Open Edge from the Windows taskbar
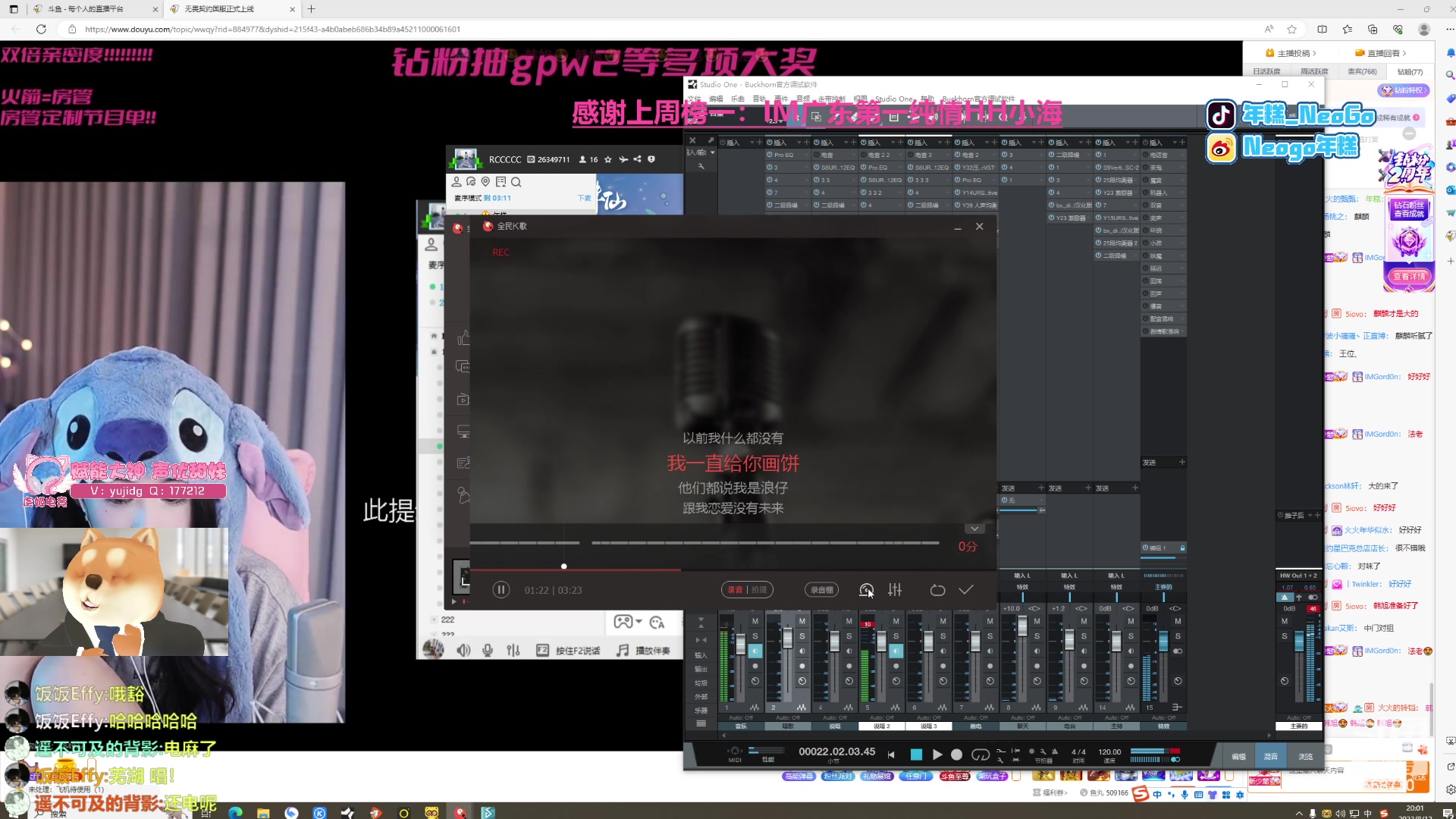The height and width of the screenshot is (819, 1456). coord(235,812)
